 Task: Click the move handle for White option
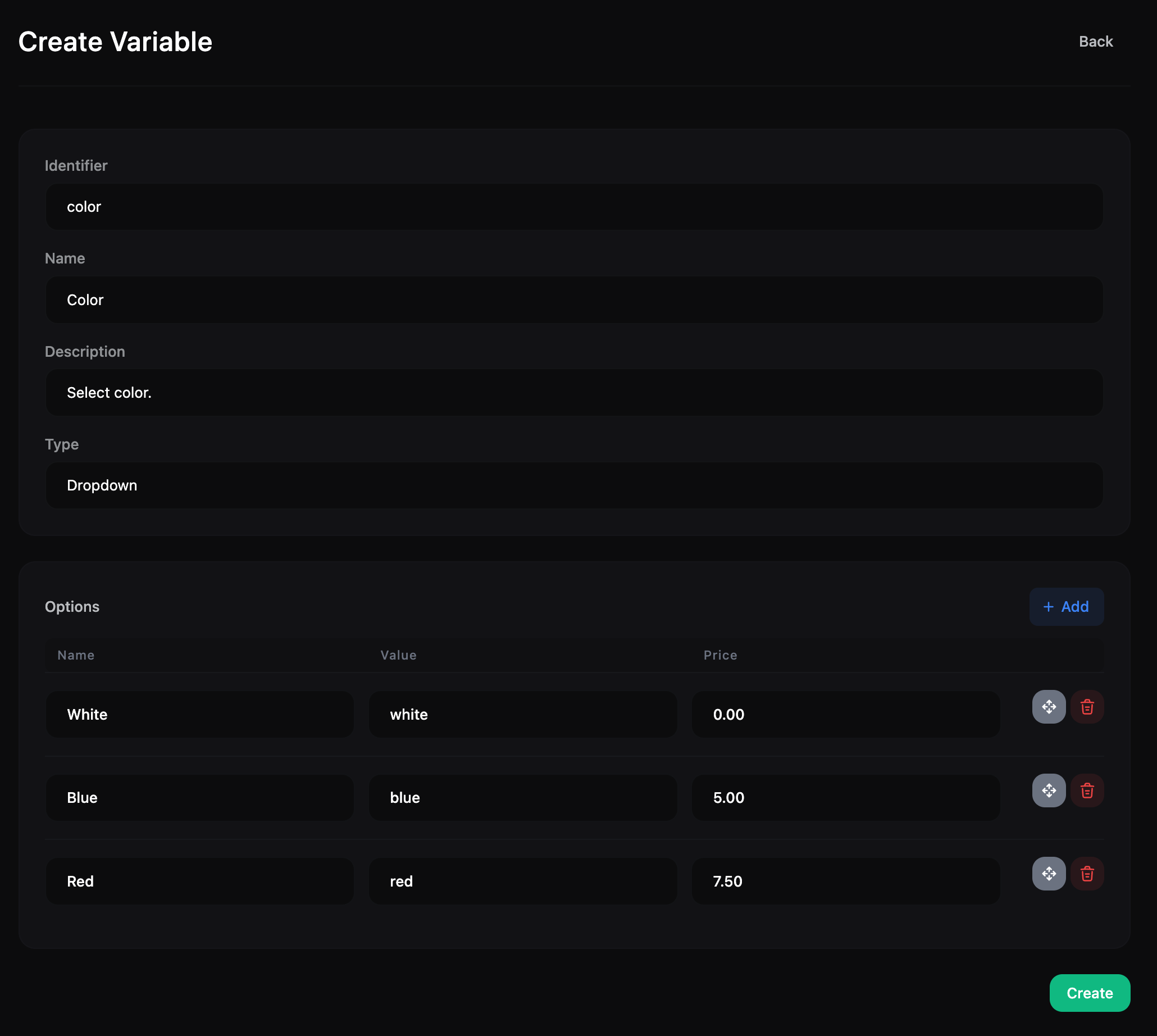coord(1048,706)
